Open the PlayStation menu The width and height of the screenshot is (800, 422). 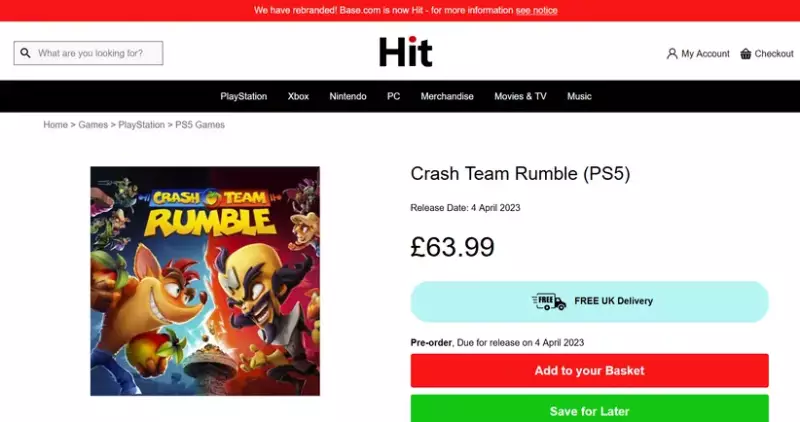243,96
